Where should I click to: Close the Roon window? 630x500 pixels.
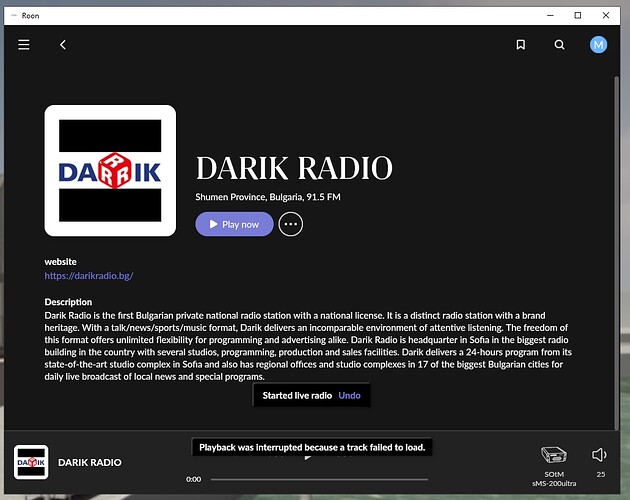606,15
